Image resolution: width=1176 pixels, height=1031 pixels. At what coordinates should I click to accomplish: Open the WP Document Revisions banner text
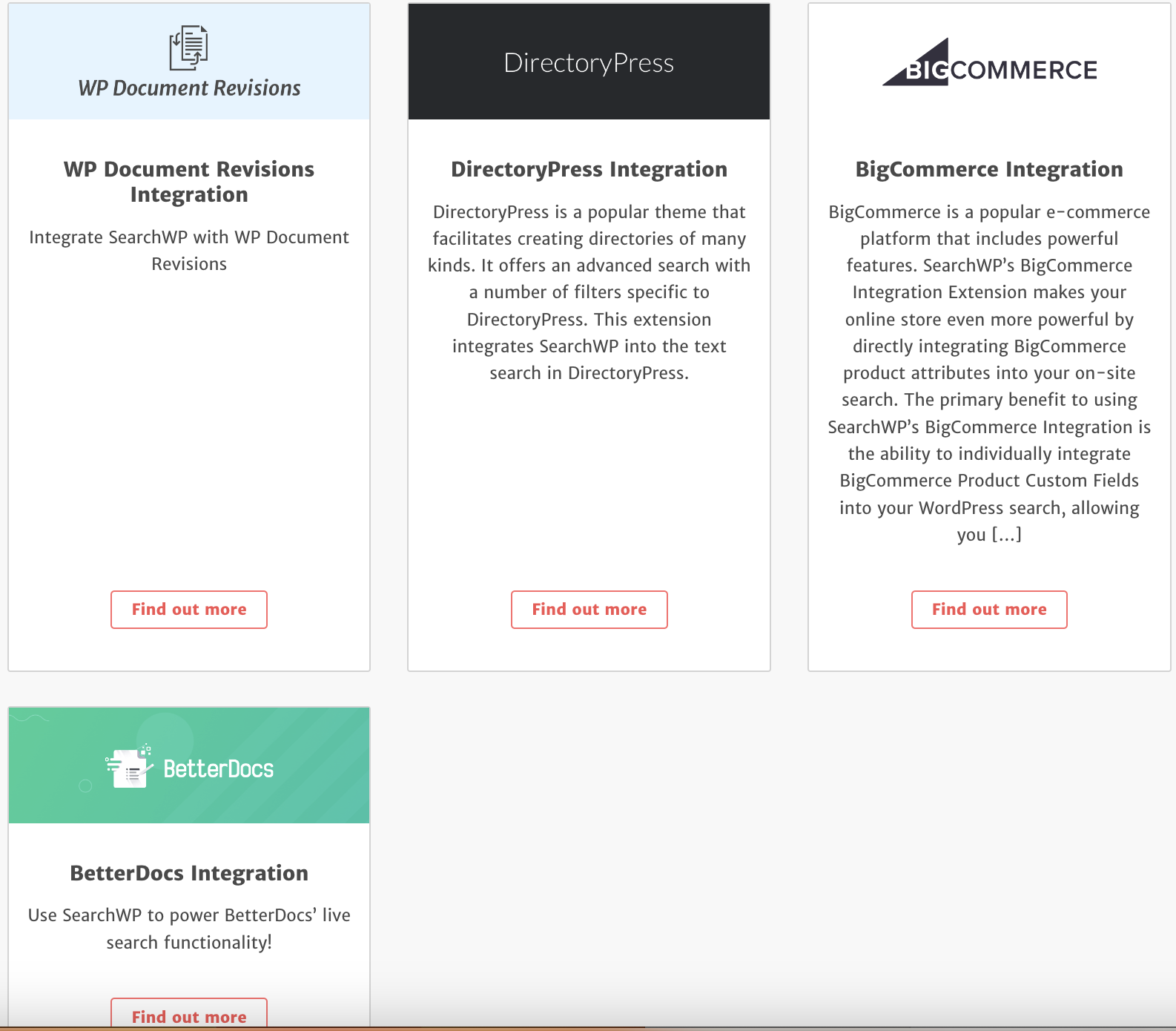[189, 88]
